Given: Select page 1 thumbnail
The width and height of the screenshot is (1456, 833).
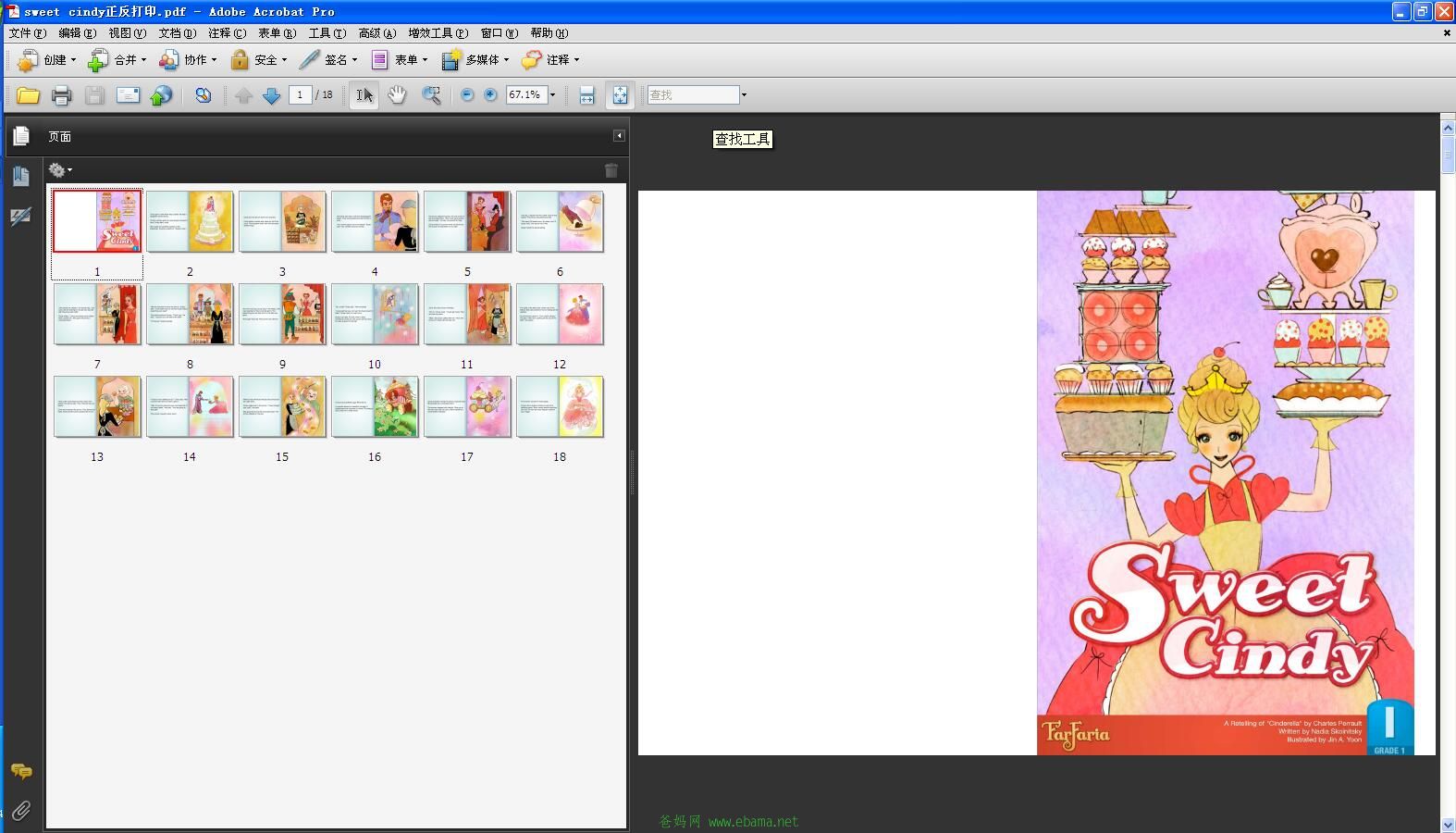Looking at the screenshot, I should pos(97,221).
